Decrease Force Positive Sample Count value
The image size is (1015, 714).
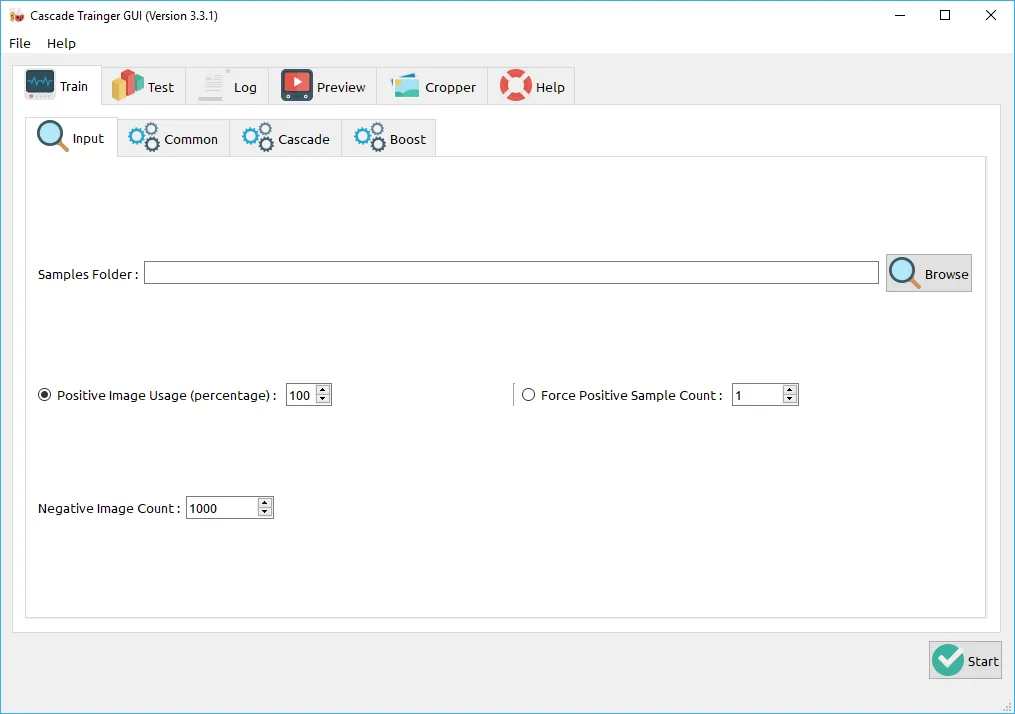point(790,399)
